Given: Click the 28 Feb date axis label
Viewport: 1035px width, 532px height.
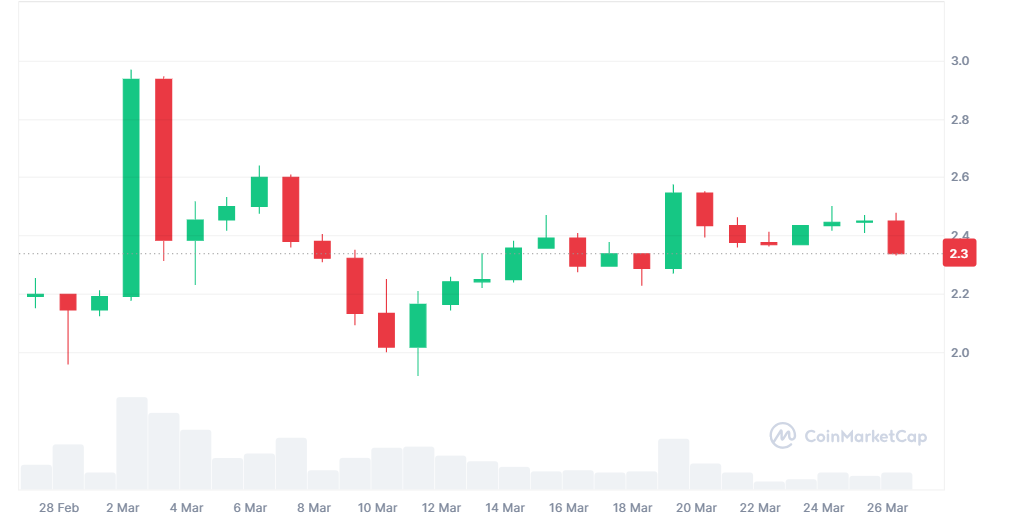Looking at the screenshot, I should coord(59,508).
